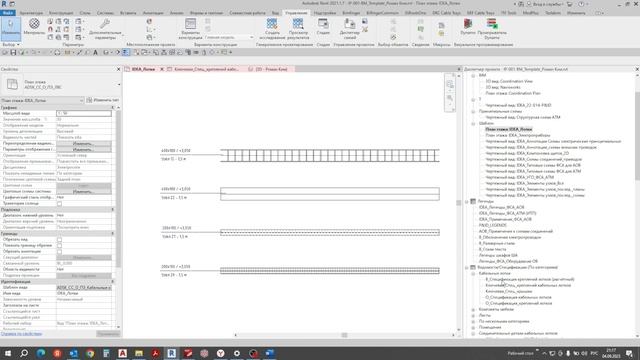Collapse the Графика section in Properties
Viewport: 640px width, 360px height.
[x=113, y=107]
